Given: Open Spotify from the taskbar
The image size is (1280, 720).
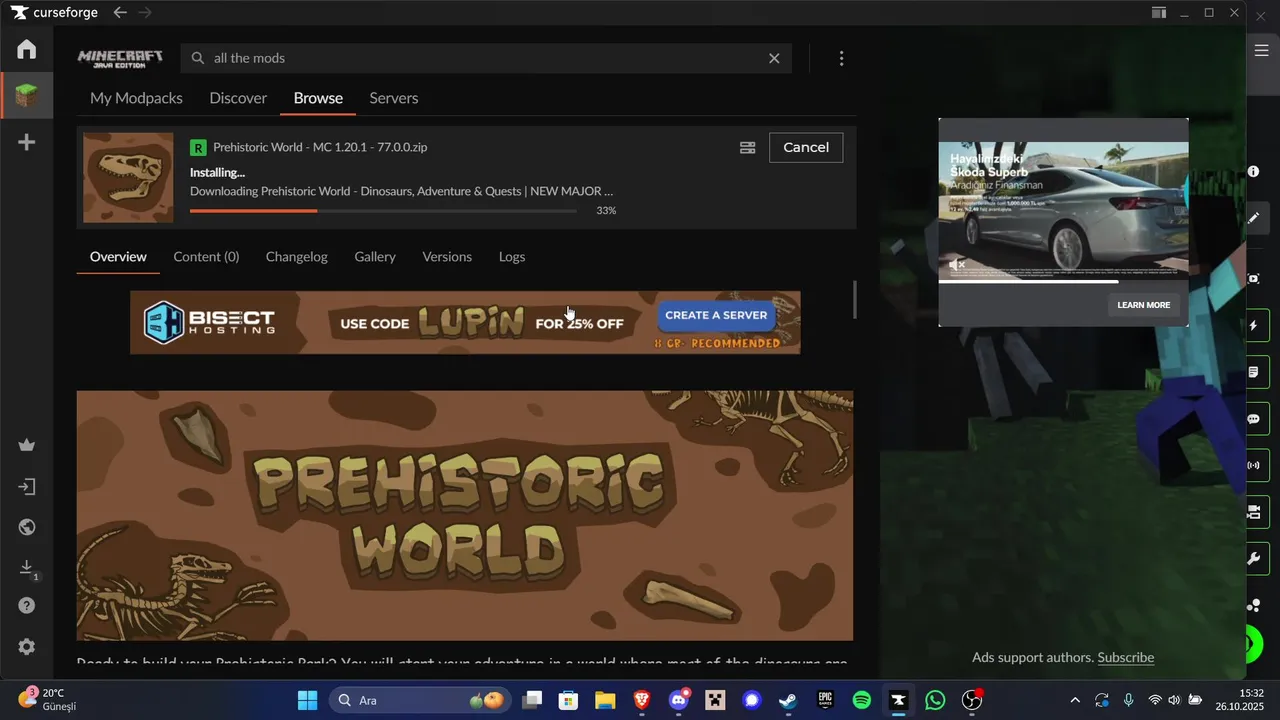Looking at the screenshot, I should tap(862, 700).
